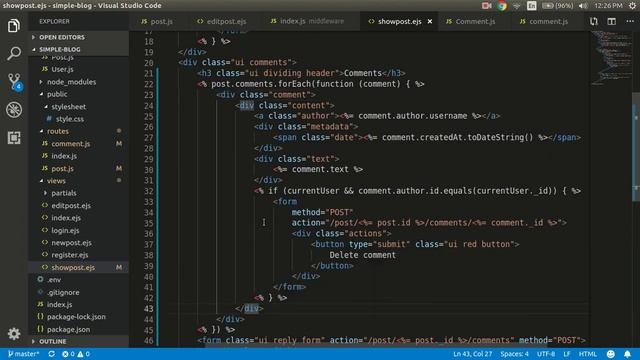Open the master branch selector
The image size is (640, 360).
(x=24, y=354)
